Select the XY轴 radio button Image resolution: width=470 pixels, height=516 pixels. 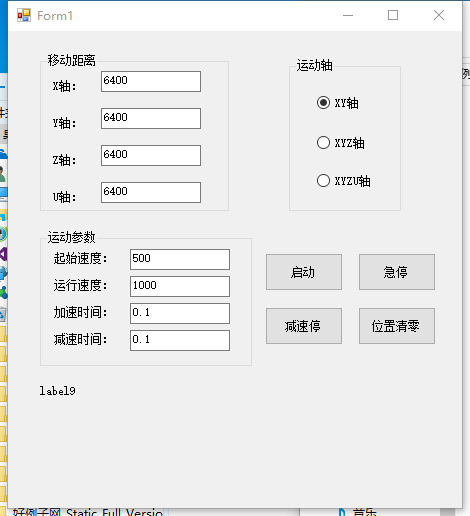(x=338, y=103)
